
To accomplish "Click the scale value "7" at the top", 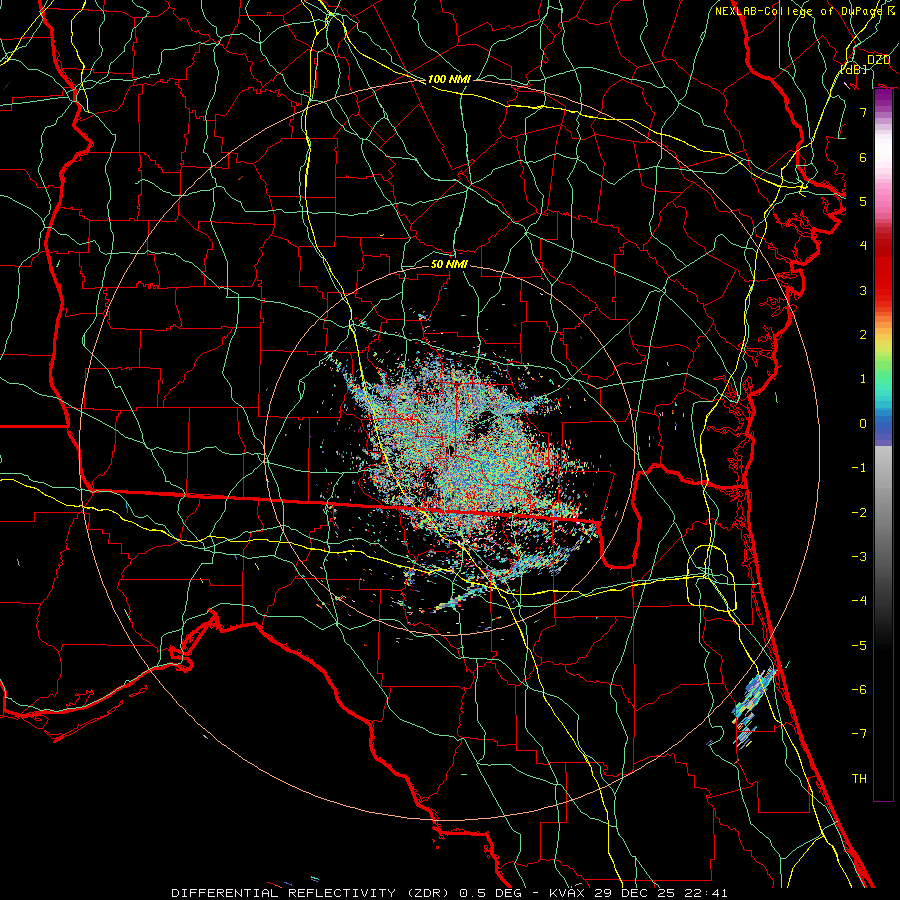I will (863, 112).
